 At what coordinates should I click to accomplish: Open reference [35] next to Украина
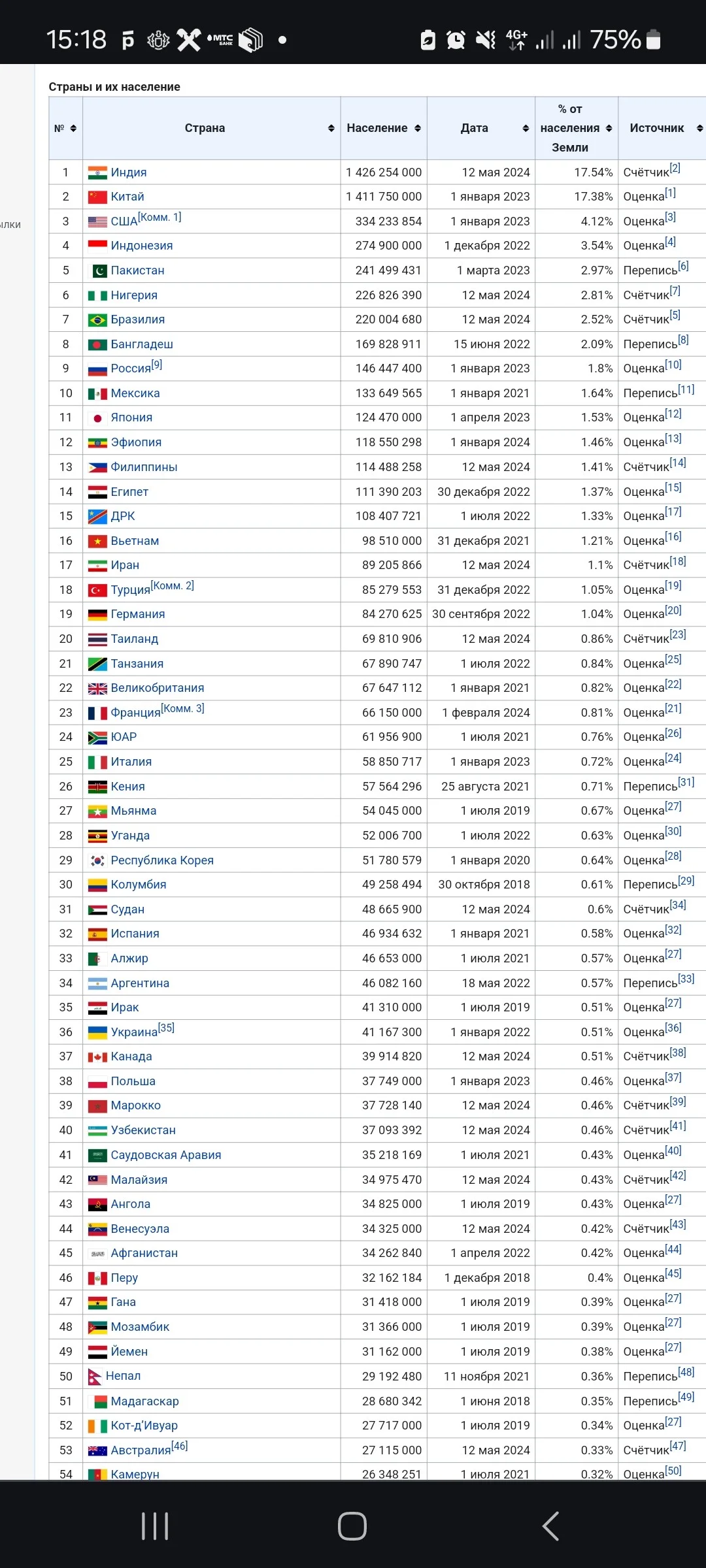tap(167, 1028)
